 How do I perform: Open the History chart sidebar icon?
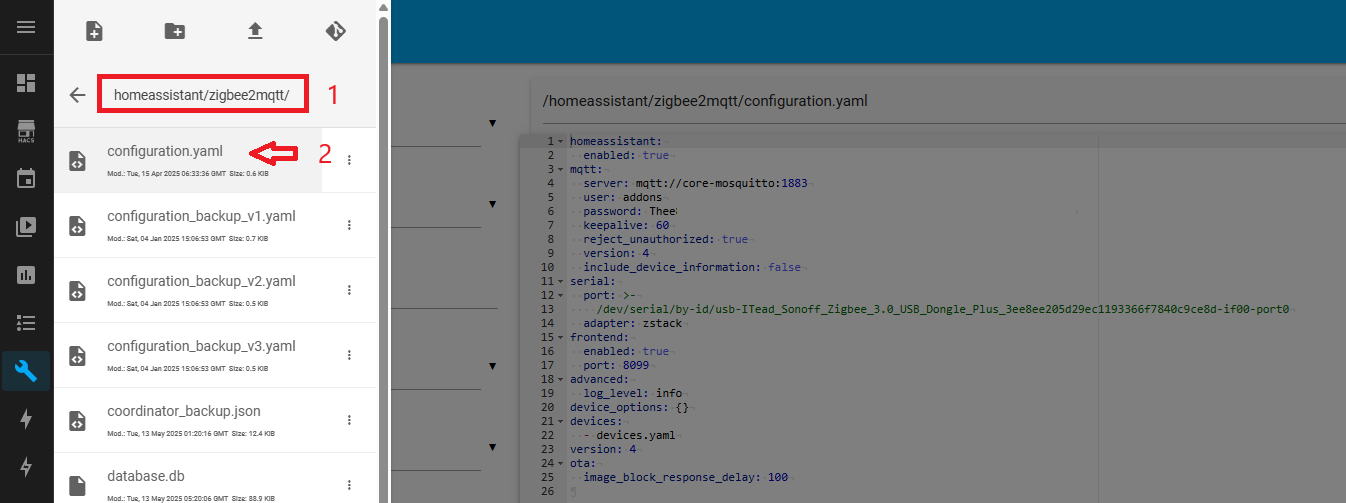pos(26,274)
